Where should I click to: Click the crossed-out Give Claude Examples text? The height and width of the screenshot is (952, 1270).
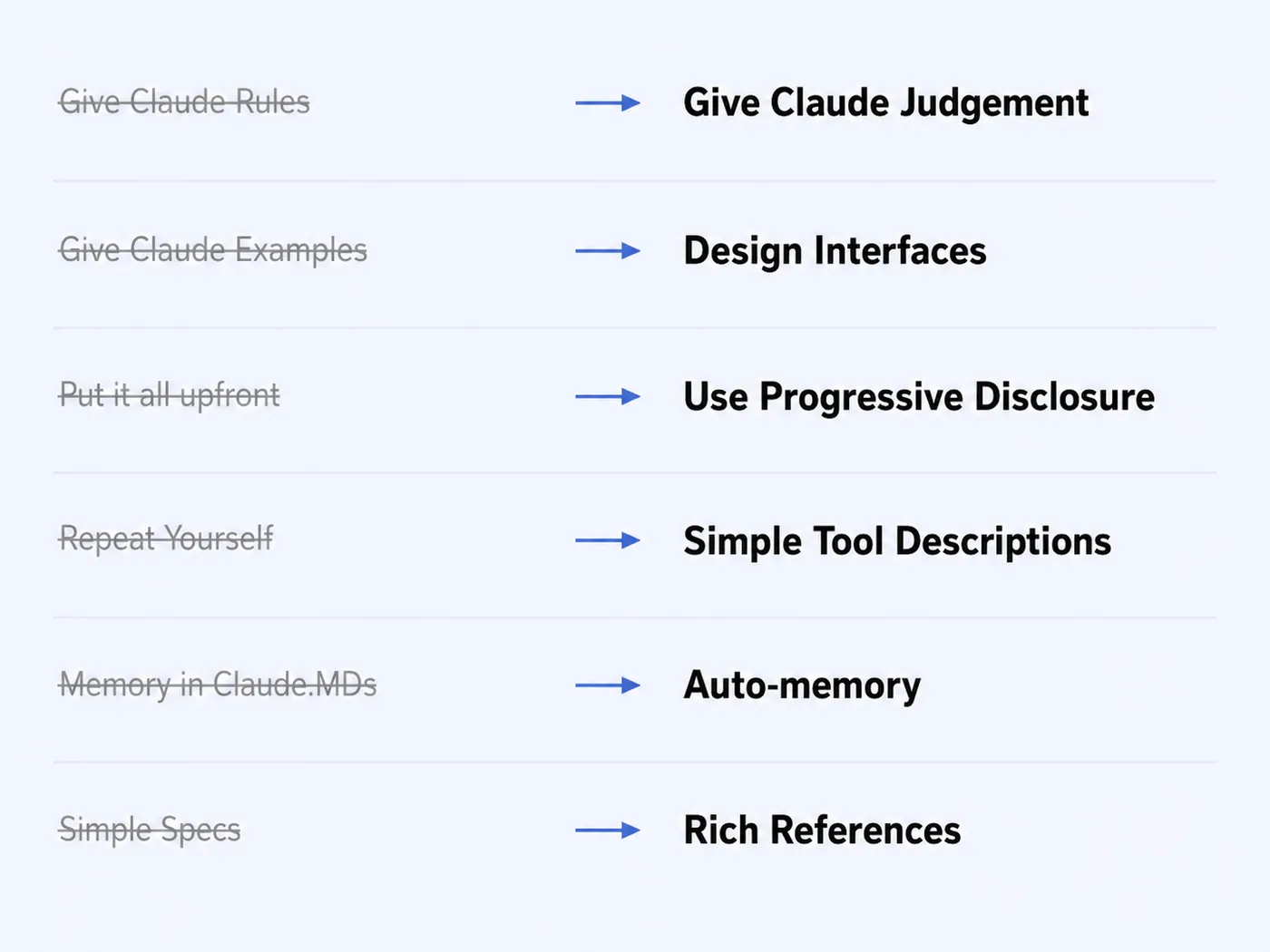coord(213,250)
